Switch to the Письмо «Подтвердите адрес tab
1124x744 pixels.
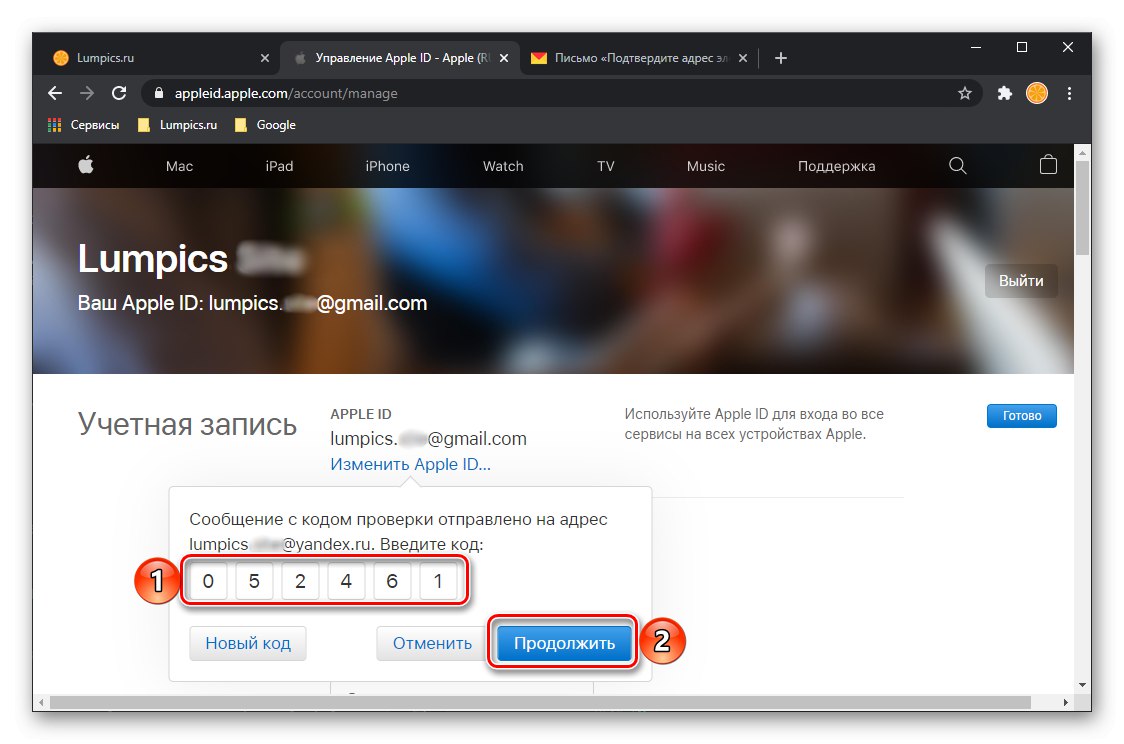pyautogui.click(x=639, y=58)
